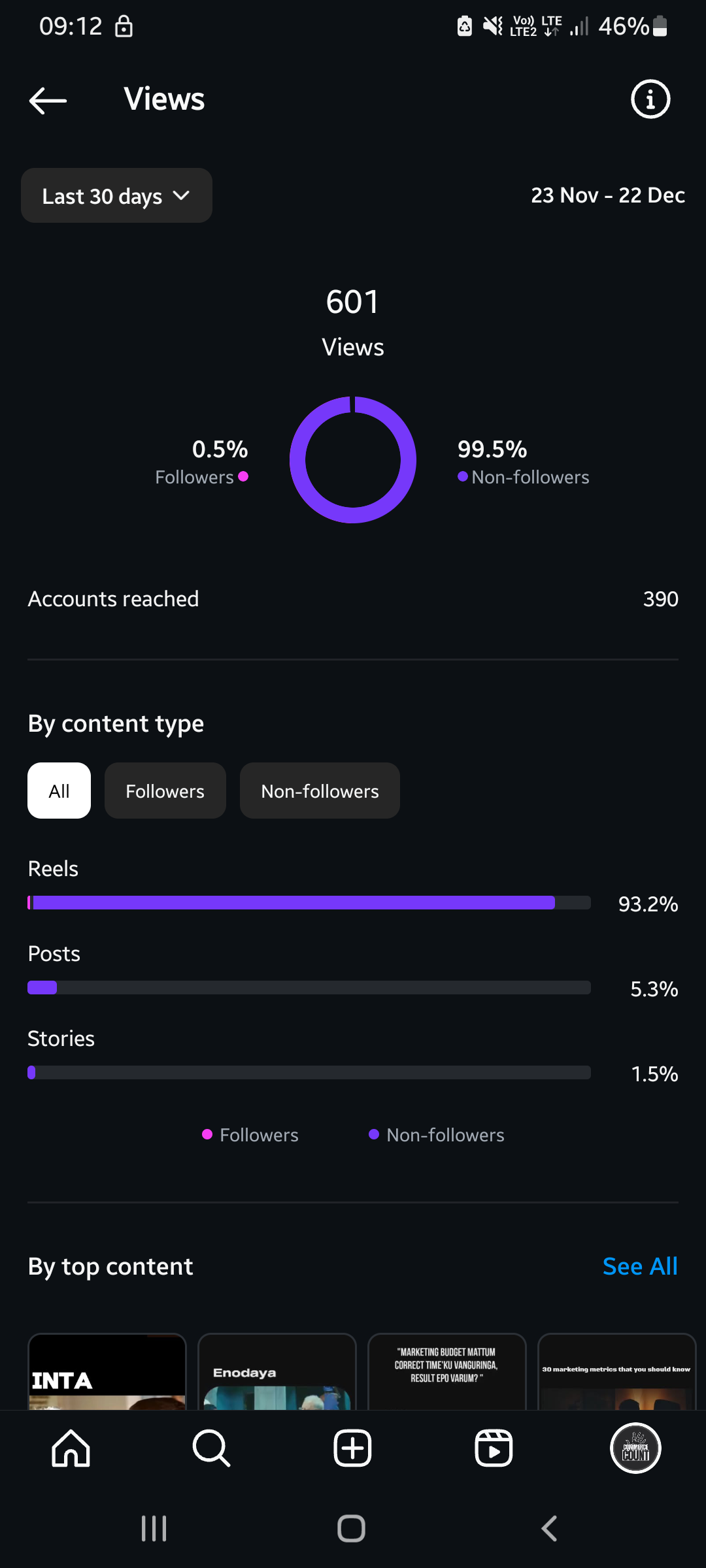Select the Non-followers filter chip
The image size is (706, 1568).
pyautogui.click(x=320, y=791)
